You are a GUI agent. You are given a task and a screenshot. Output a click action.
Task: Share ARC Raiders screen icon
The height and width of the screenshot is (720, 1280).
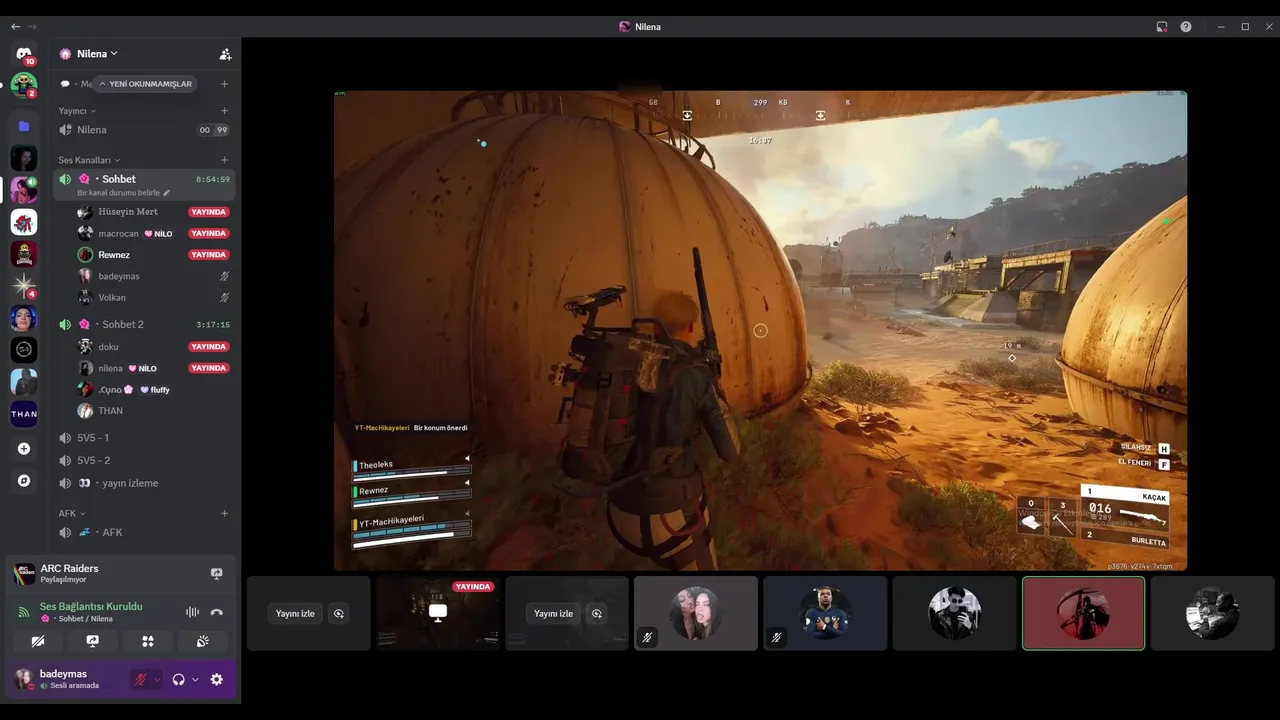[x=216, y=574]
